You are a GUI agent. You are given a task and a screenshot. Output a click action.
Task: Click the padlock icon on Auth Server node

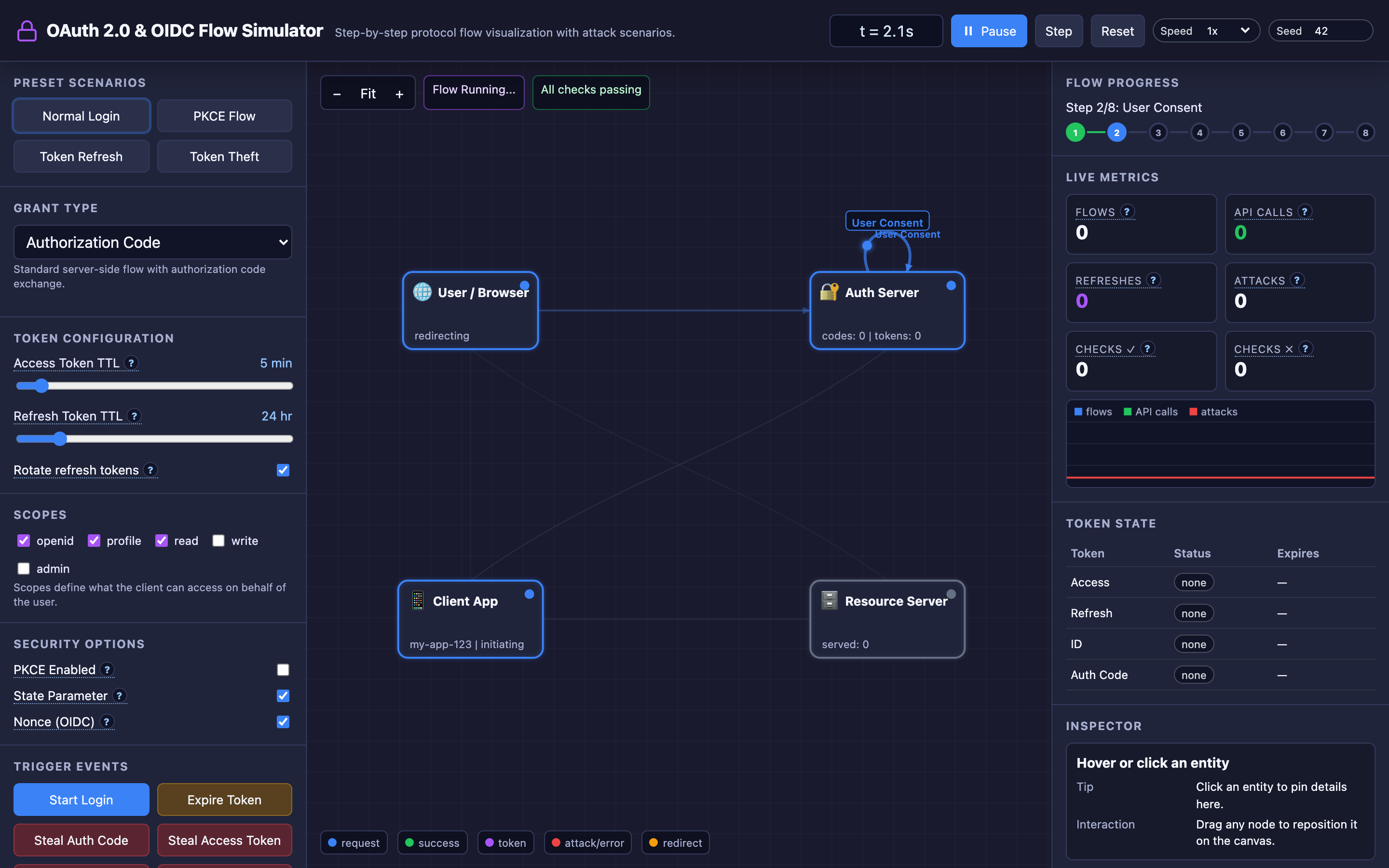[x=830, y=292]
